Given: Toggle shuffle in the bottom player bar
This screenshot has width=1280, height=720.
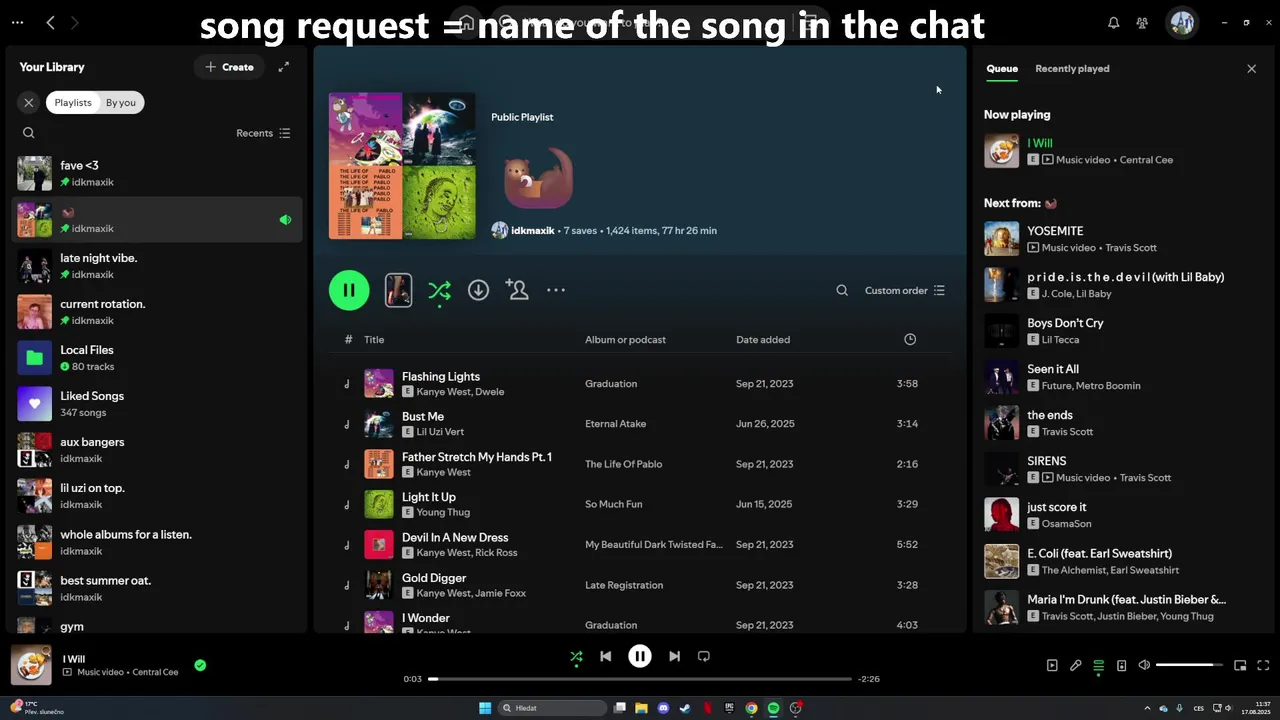Looking at the screenshot, I should tap(576, 656).
